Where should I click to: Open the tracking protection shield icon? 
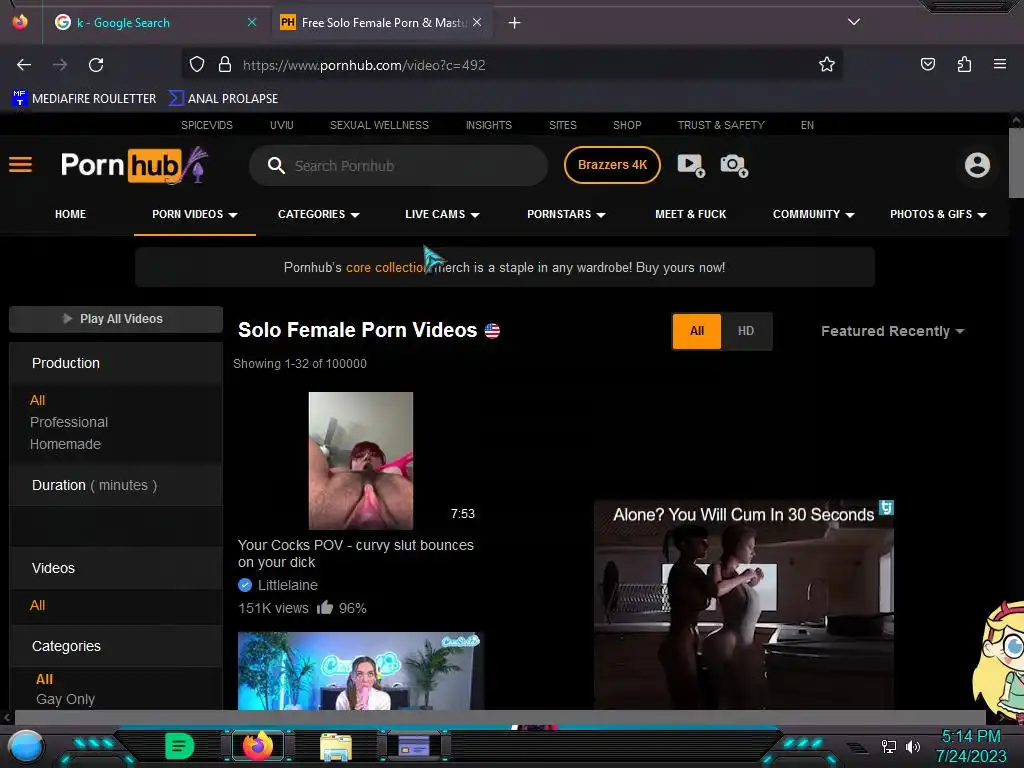point(197,65)
